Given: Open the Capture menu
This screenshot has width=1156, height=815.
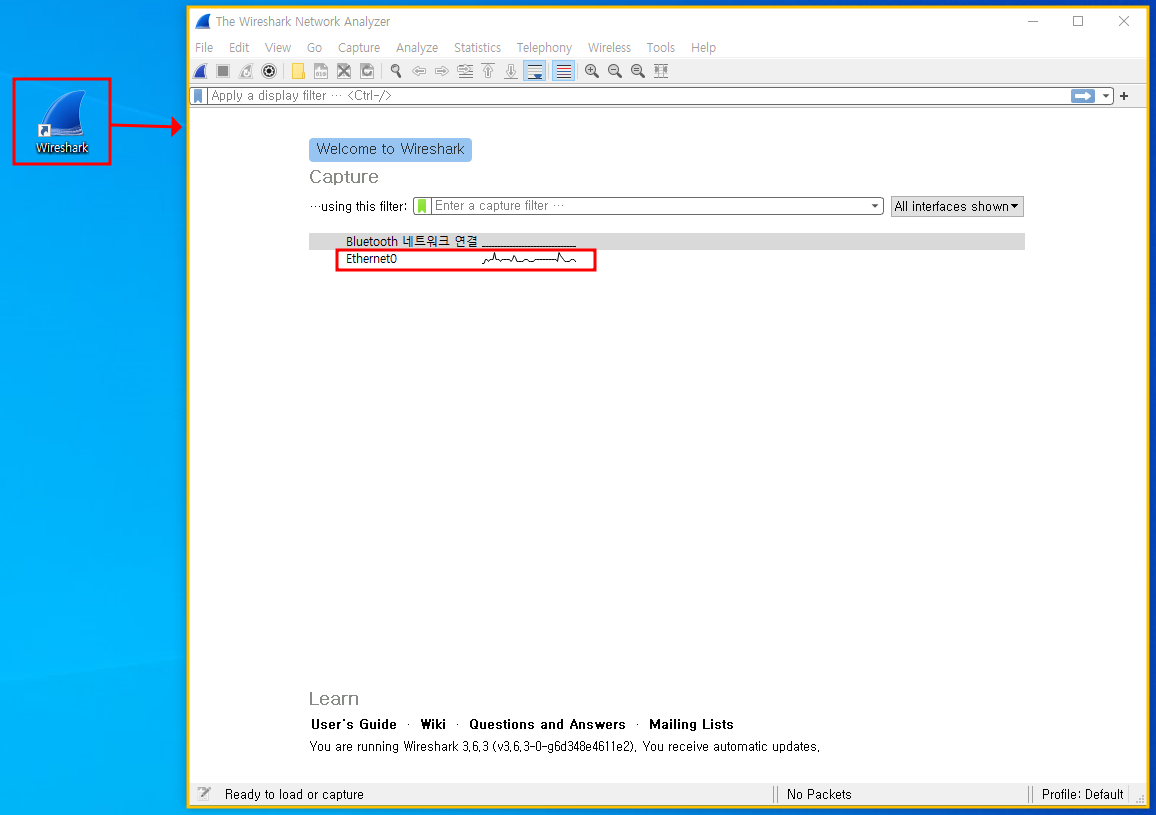Looking at the screenshot, I should click(x=359, y=47).
